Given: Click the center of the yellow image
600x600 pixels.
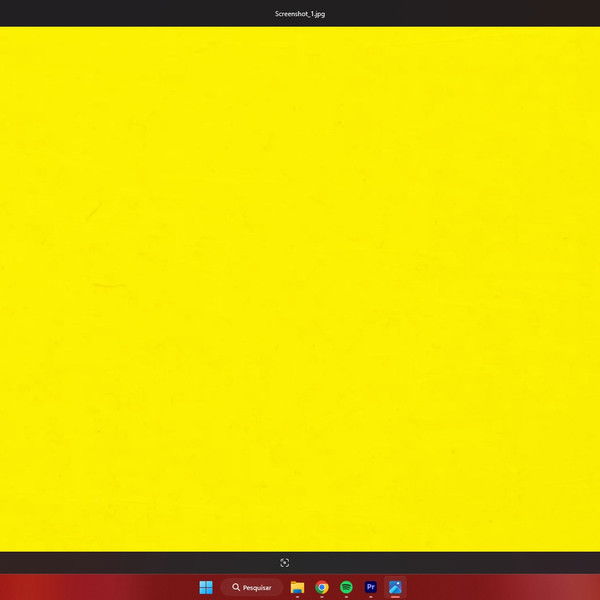Looking at the screenshot, I should [x=300, y=288].
